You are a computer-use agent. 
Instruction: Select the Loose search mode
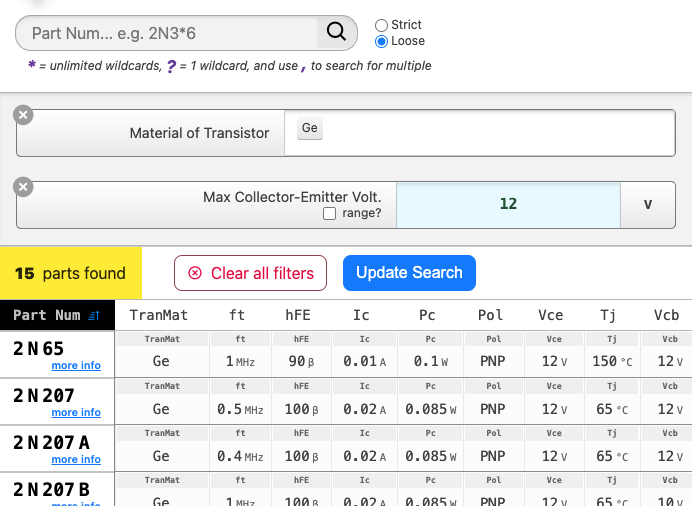(x=381, y=42)
